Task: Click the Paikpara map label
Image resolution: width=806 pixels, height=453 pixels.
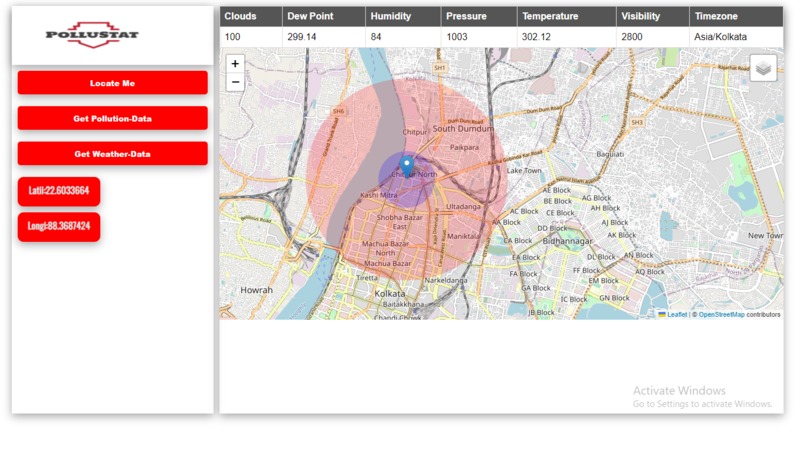Action: 464,147
